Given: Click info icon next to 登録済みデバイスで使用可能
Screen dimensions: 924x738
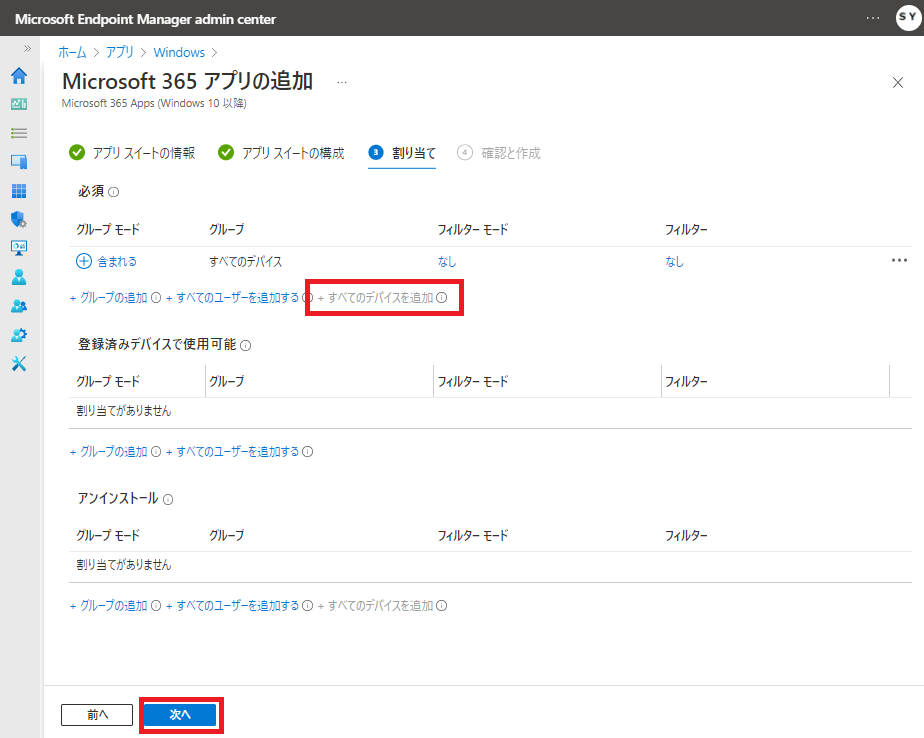Looking at the screenshot, I should [x=246, y=345].
